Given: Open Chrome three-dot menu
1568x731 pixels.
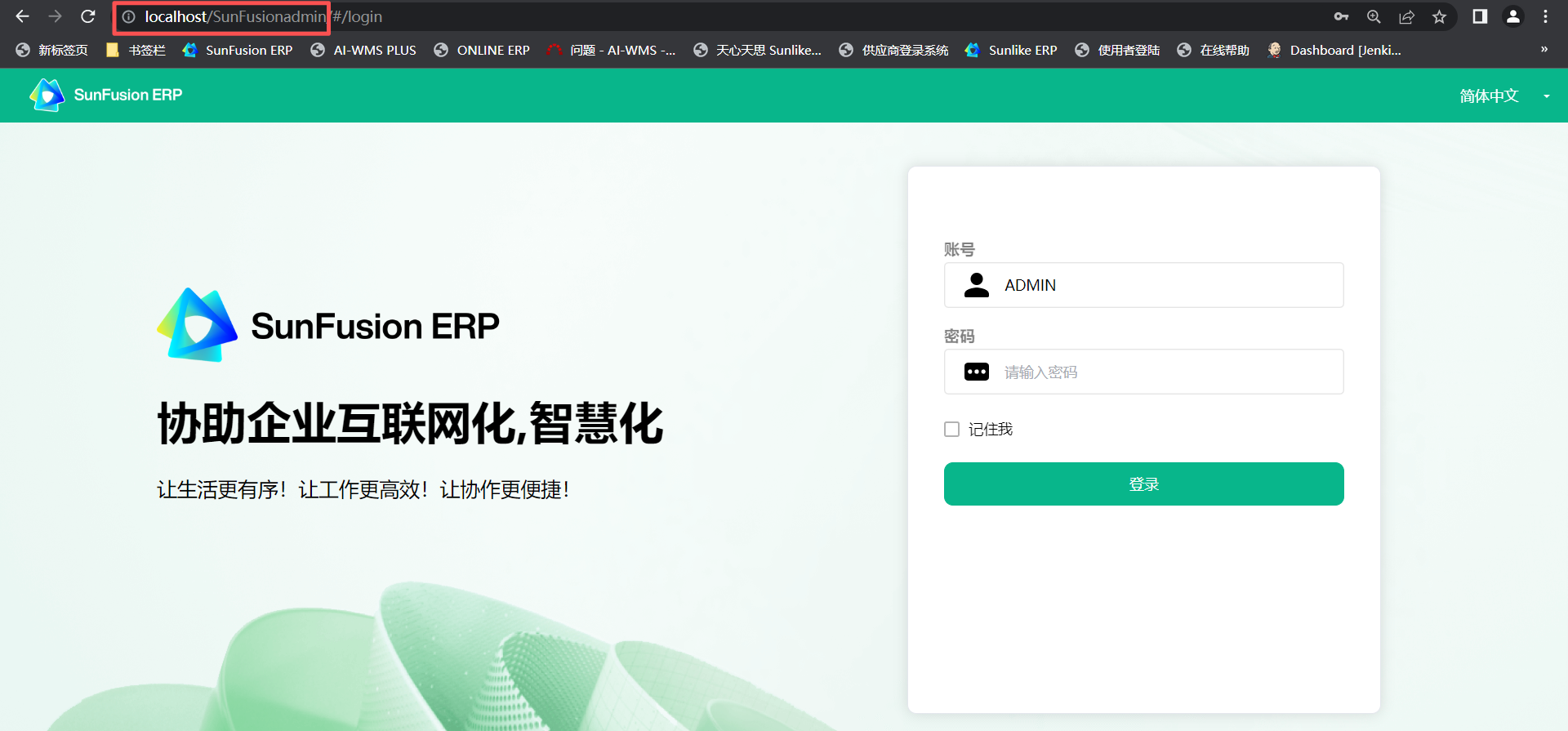Looking at the screenshot, I should 1545,16.
